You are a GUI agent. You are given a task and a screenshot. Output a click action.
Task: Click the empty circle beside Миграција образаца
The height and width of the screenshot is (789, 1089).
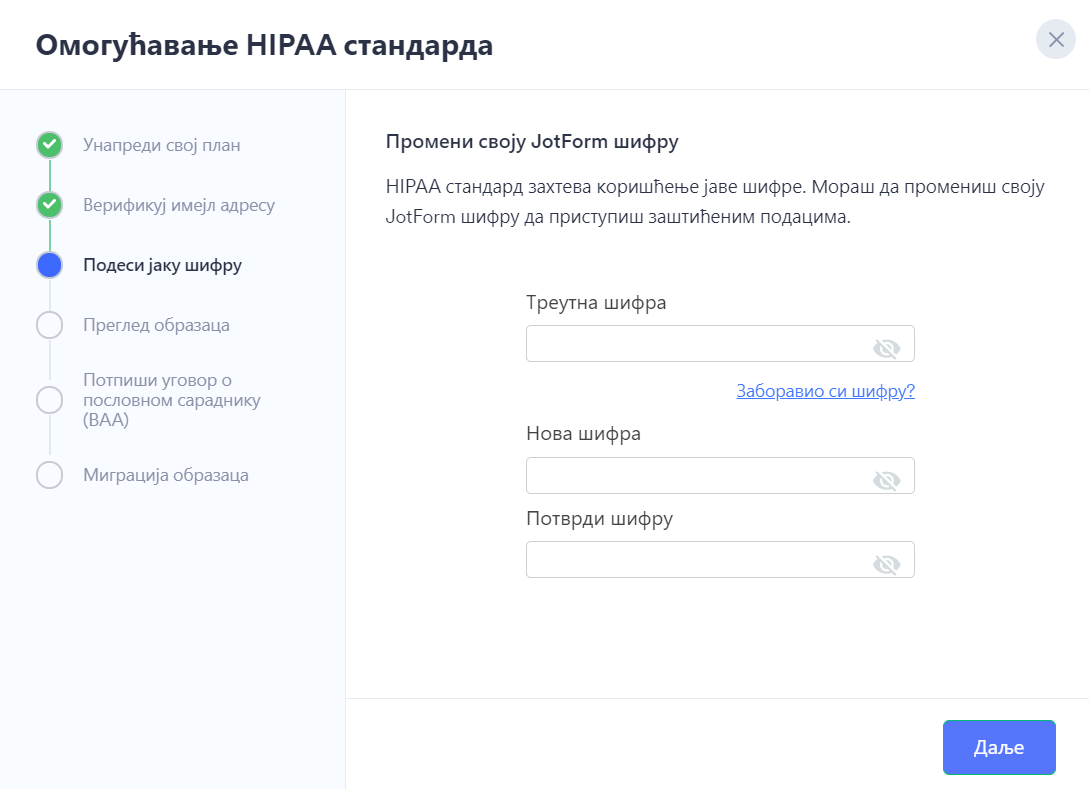click(49, 475)
